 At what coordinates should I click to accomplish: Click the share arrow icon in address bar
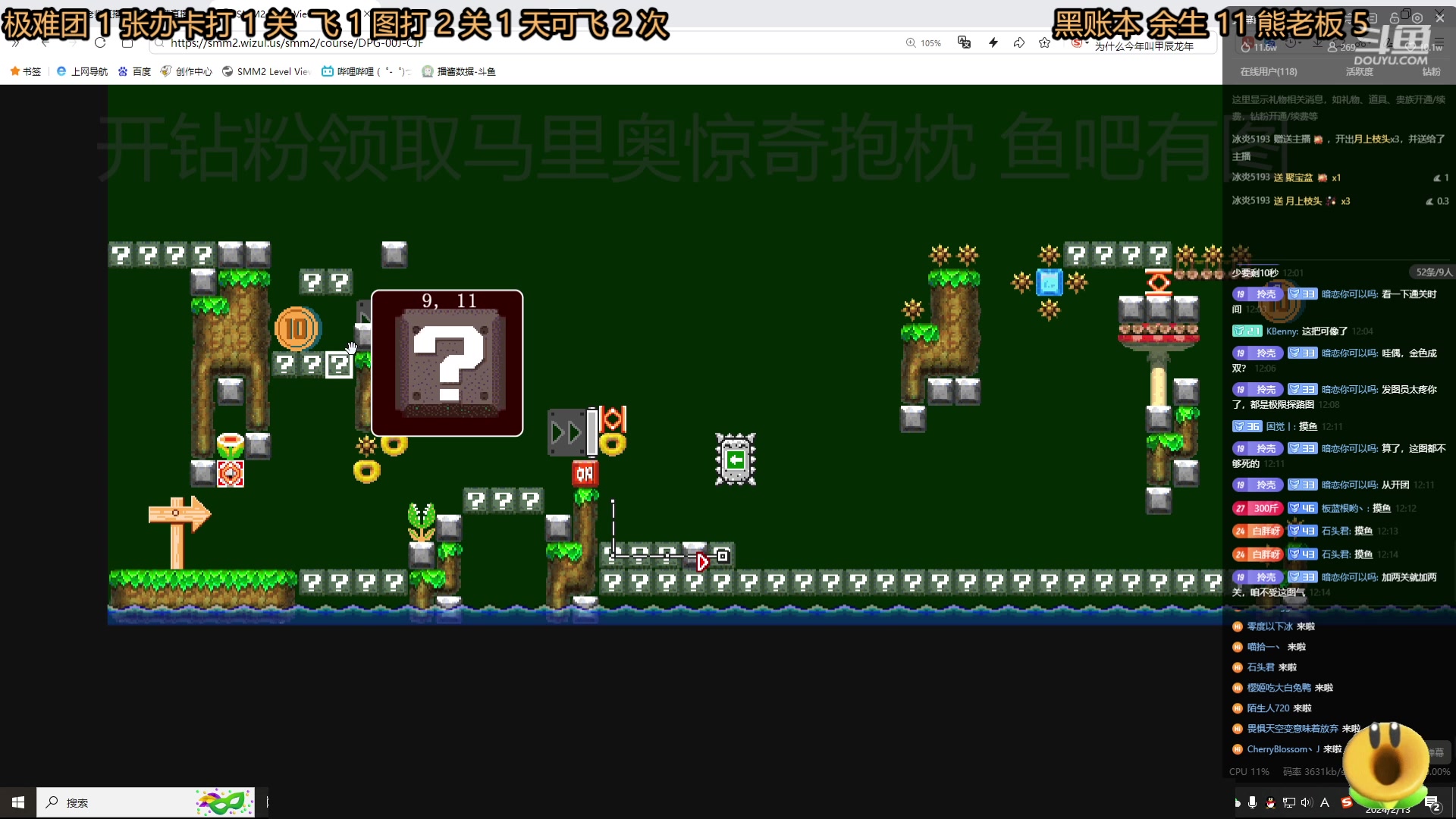(x=1018, y=42)
